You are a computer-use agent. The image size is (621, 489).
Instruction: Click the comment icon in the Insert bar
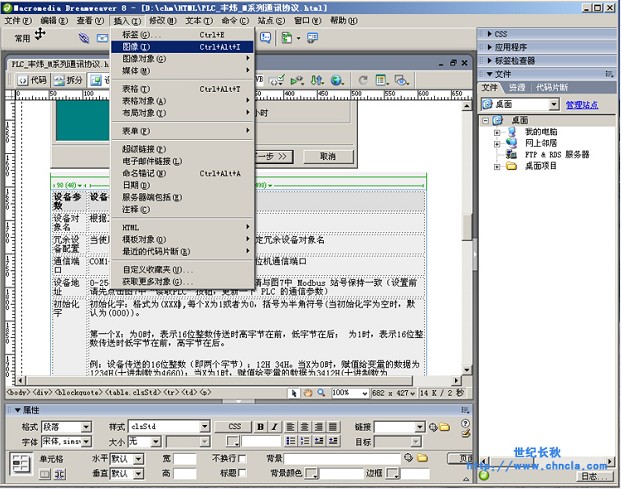pyautogui.click(x=266, y=38)
